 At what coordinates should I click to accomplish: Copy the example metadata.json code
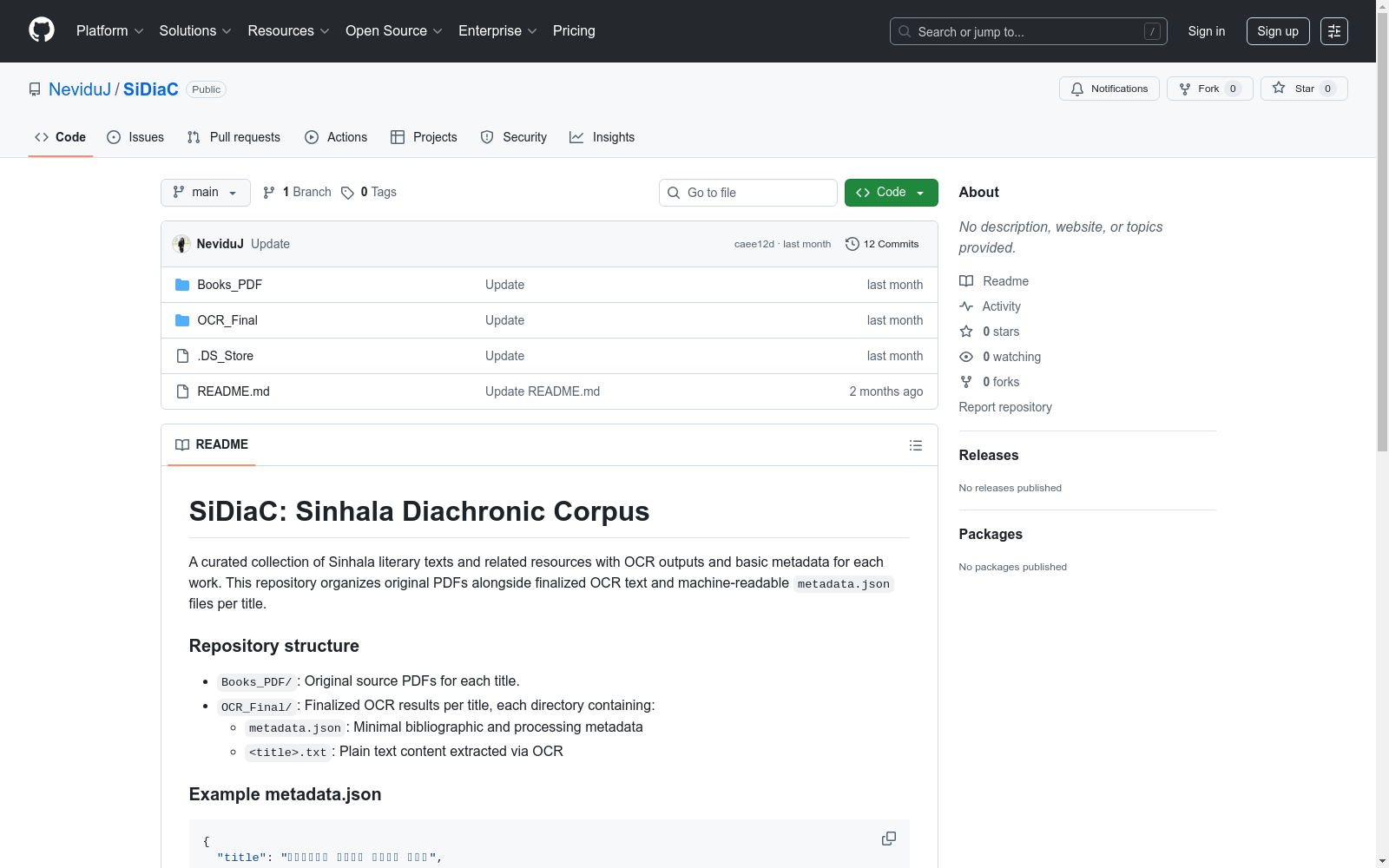pyautogui.click(x=889, y=838)
